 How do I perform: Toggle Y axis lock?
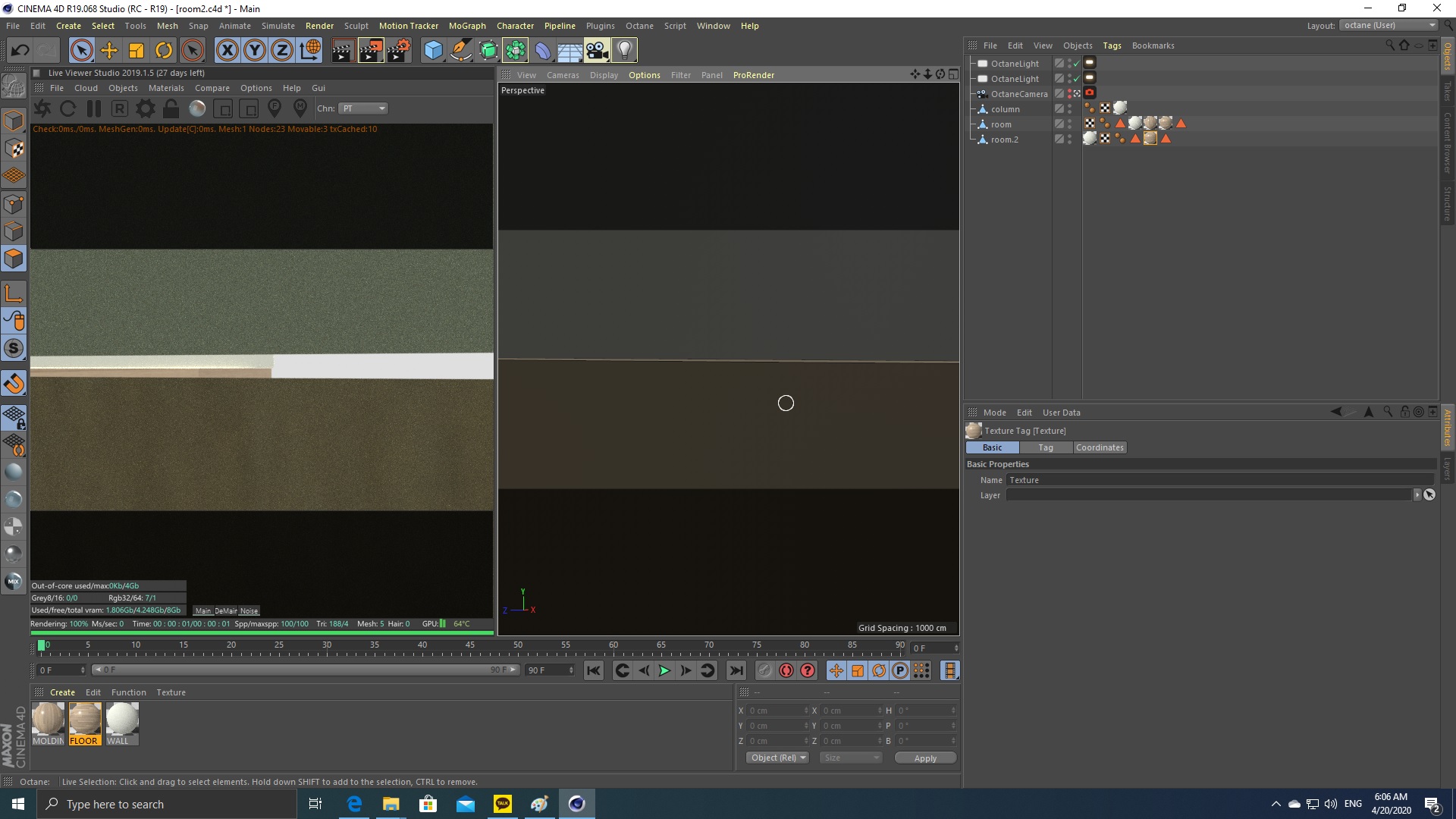pos(255,51)
